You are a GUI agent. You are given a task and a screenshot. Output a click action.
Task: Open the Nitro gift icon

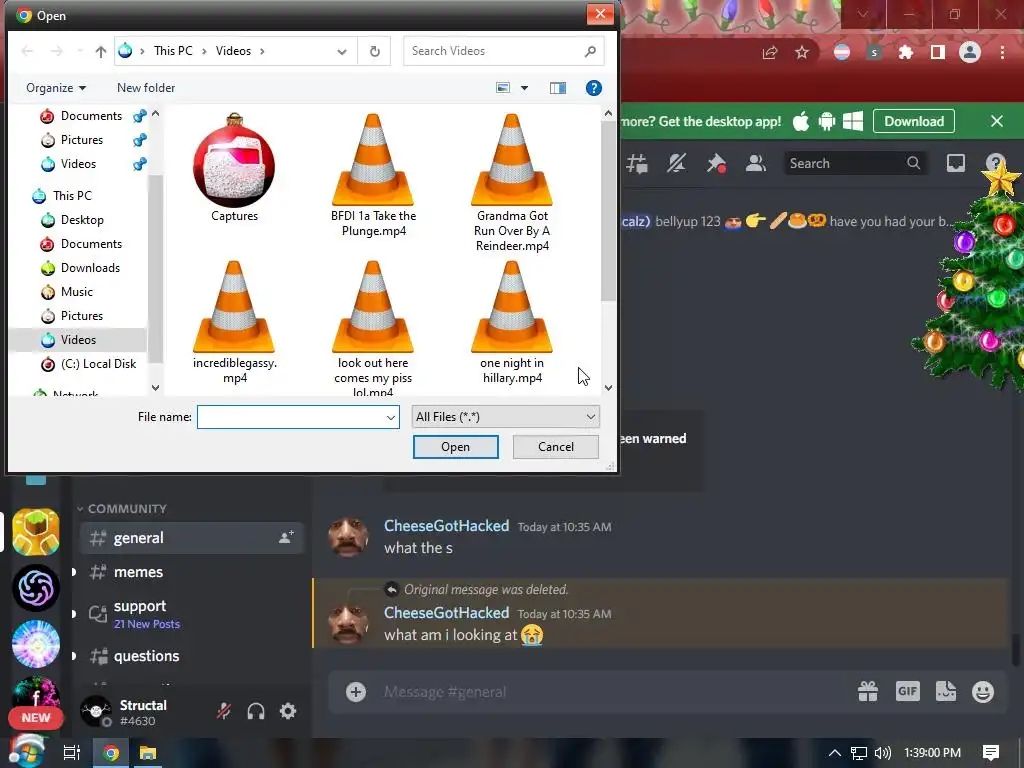pos(868,691)
